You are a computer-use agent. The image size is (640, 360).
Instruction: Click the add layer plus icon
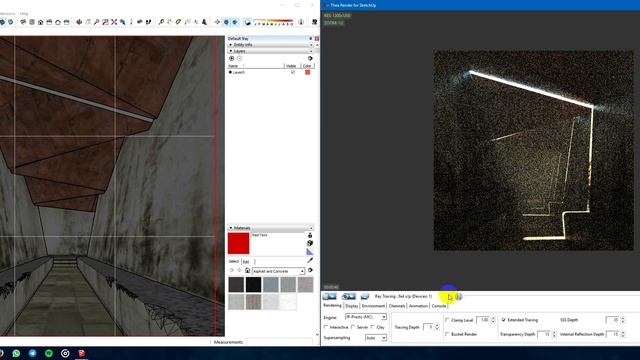(x=231, y=58)
